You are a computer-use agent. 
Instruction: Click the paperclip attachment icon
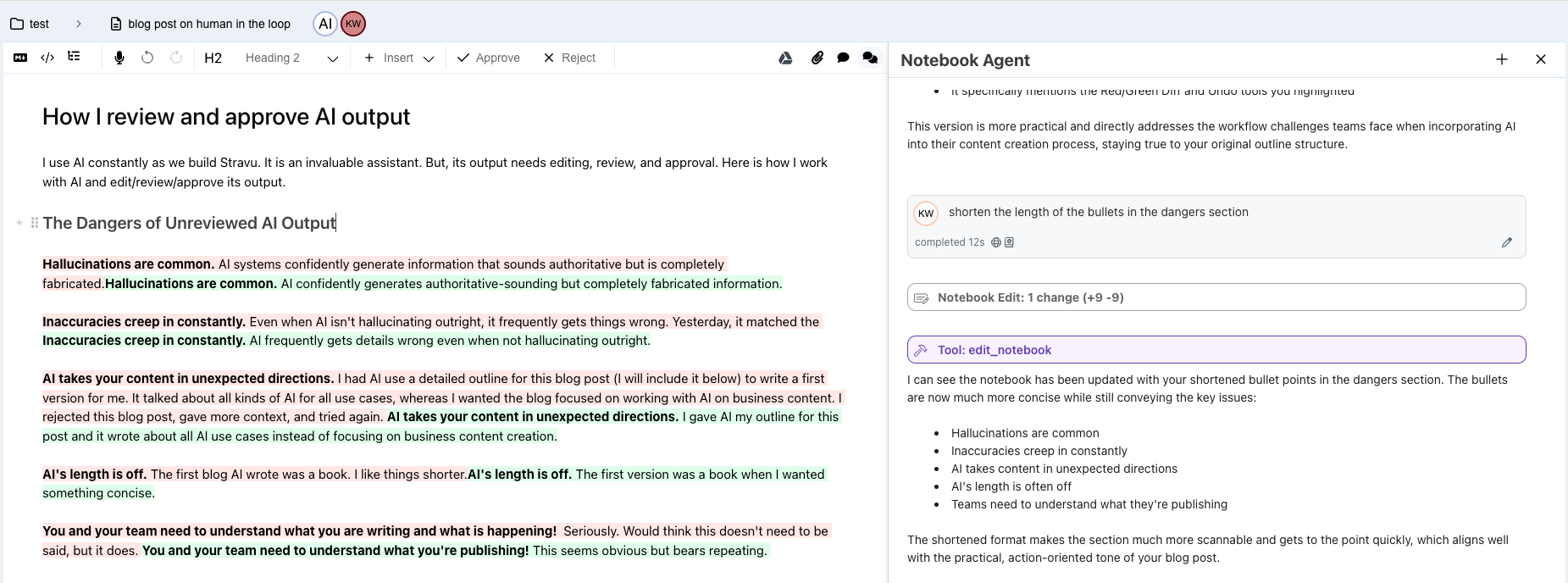point(817,58)
